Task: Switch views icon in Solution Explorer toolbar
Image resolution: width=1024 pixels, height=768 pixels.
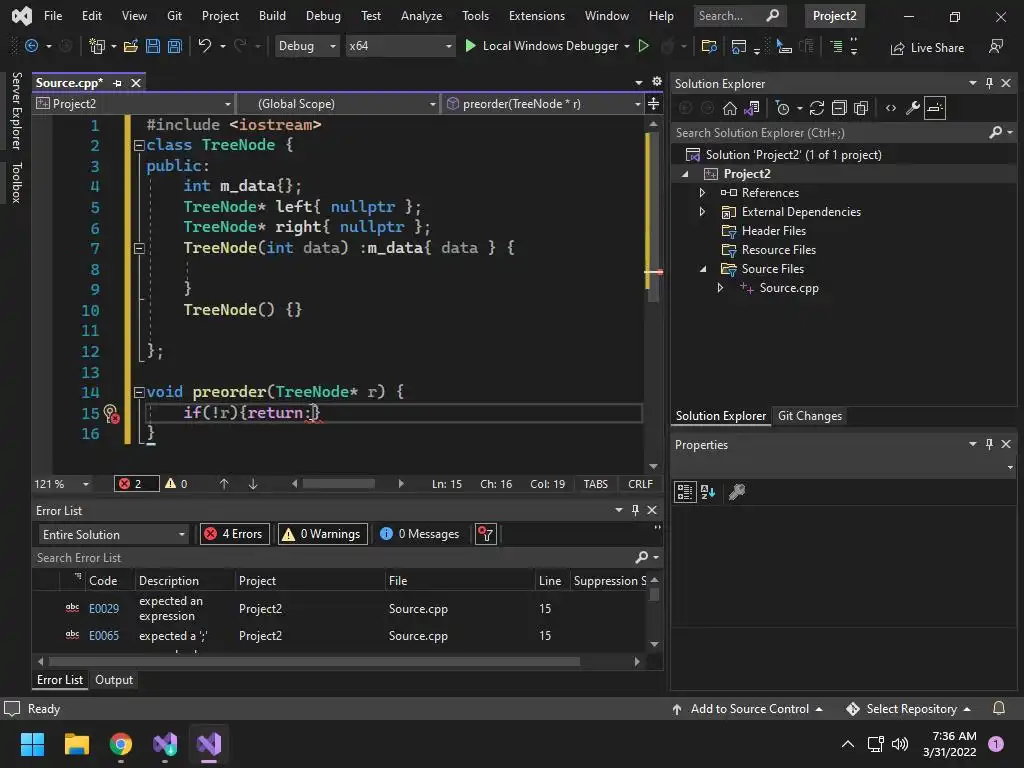Action: click(752, 108)
